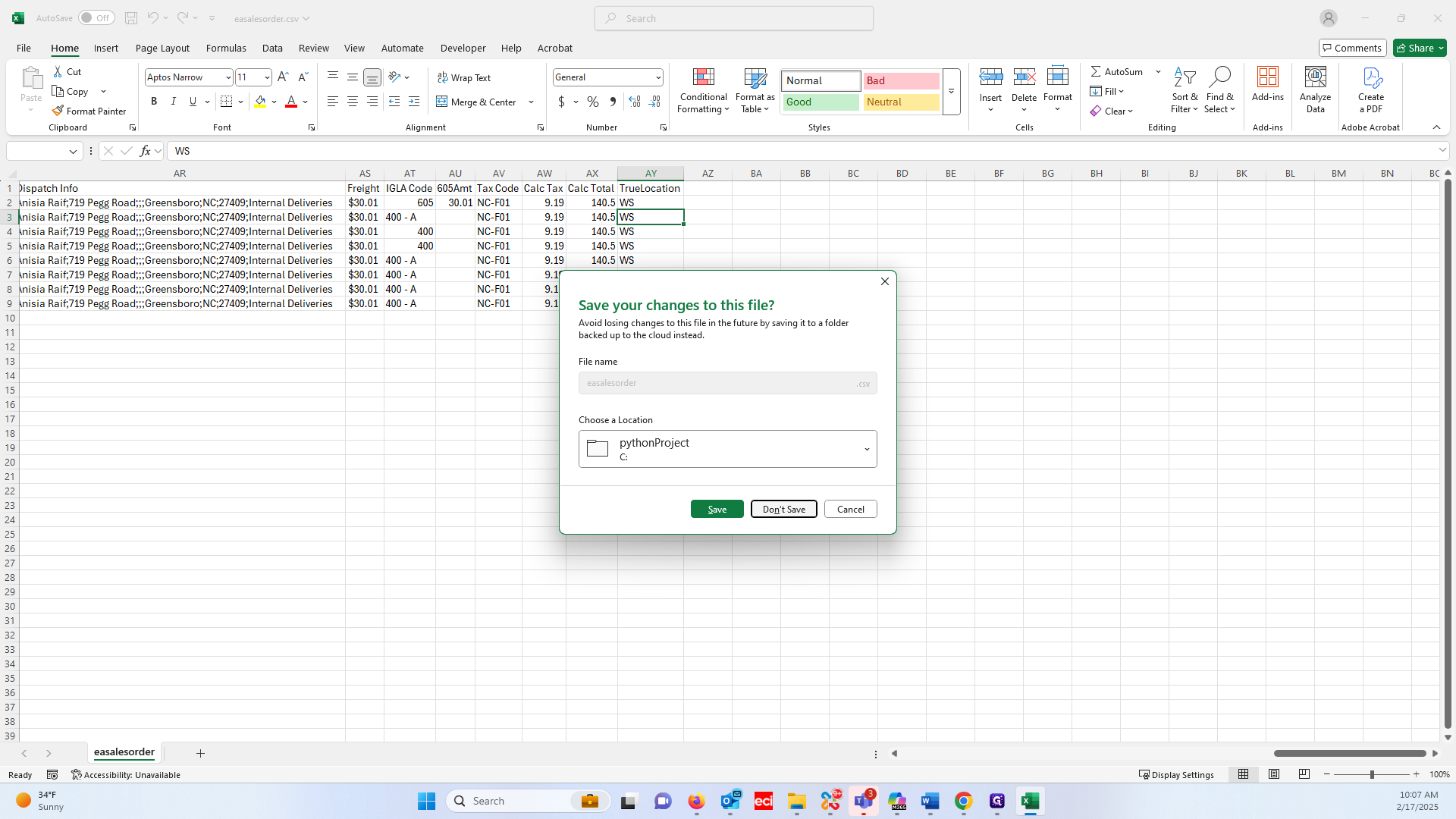The height and width of the screenshot is (819, 1456).
Task: Open the Developer ribbon tab
Action: tap(463, 48)
